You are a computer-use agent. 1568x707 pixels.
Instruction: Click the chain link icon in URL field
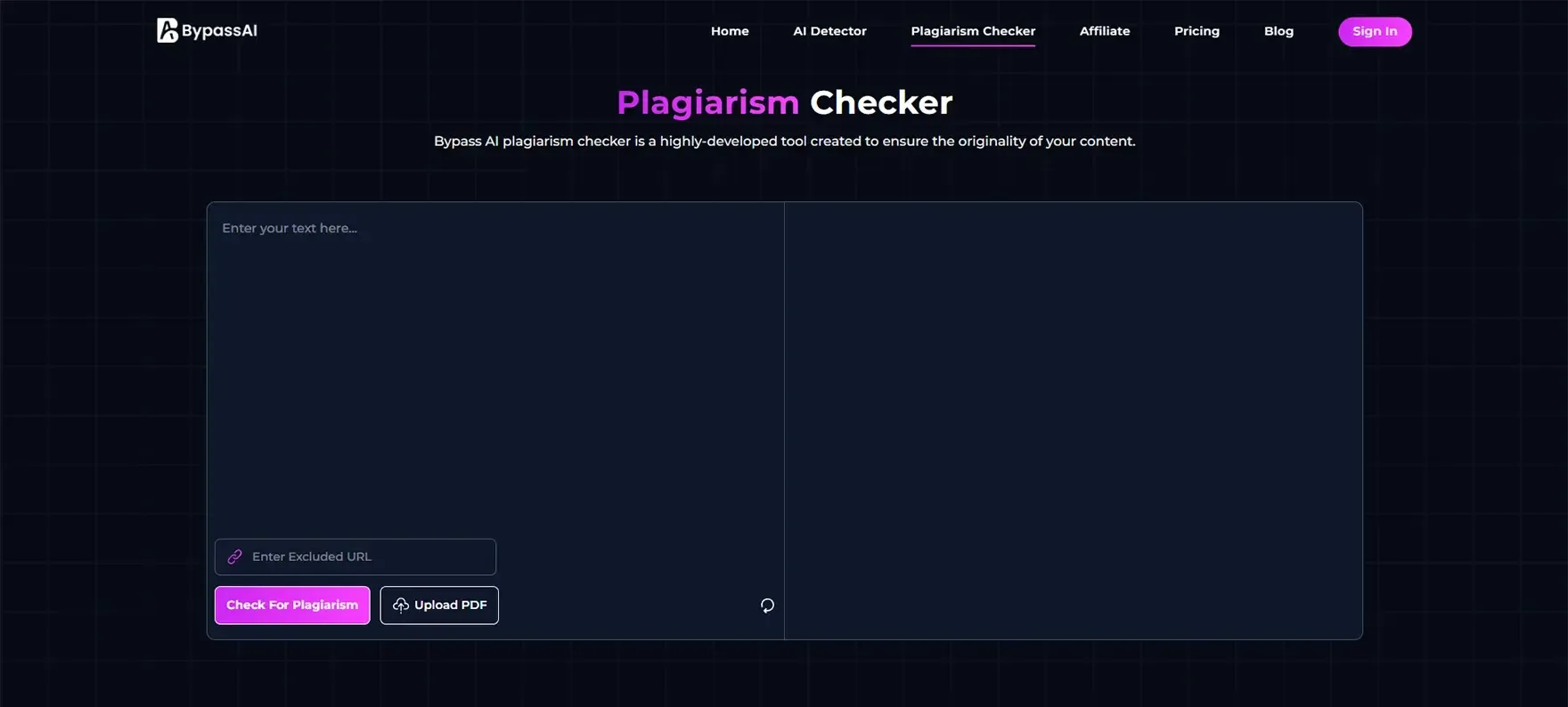click(x=235, y=557)
